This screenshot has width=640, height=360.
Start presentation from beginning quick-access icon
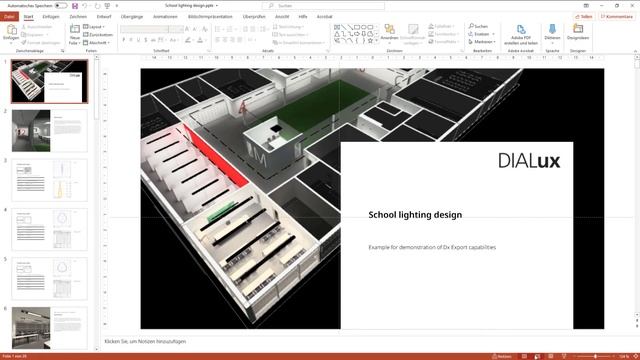pyautogui.click(x=107, y=6)
